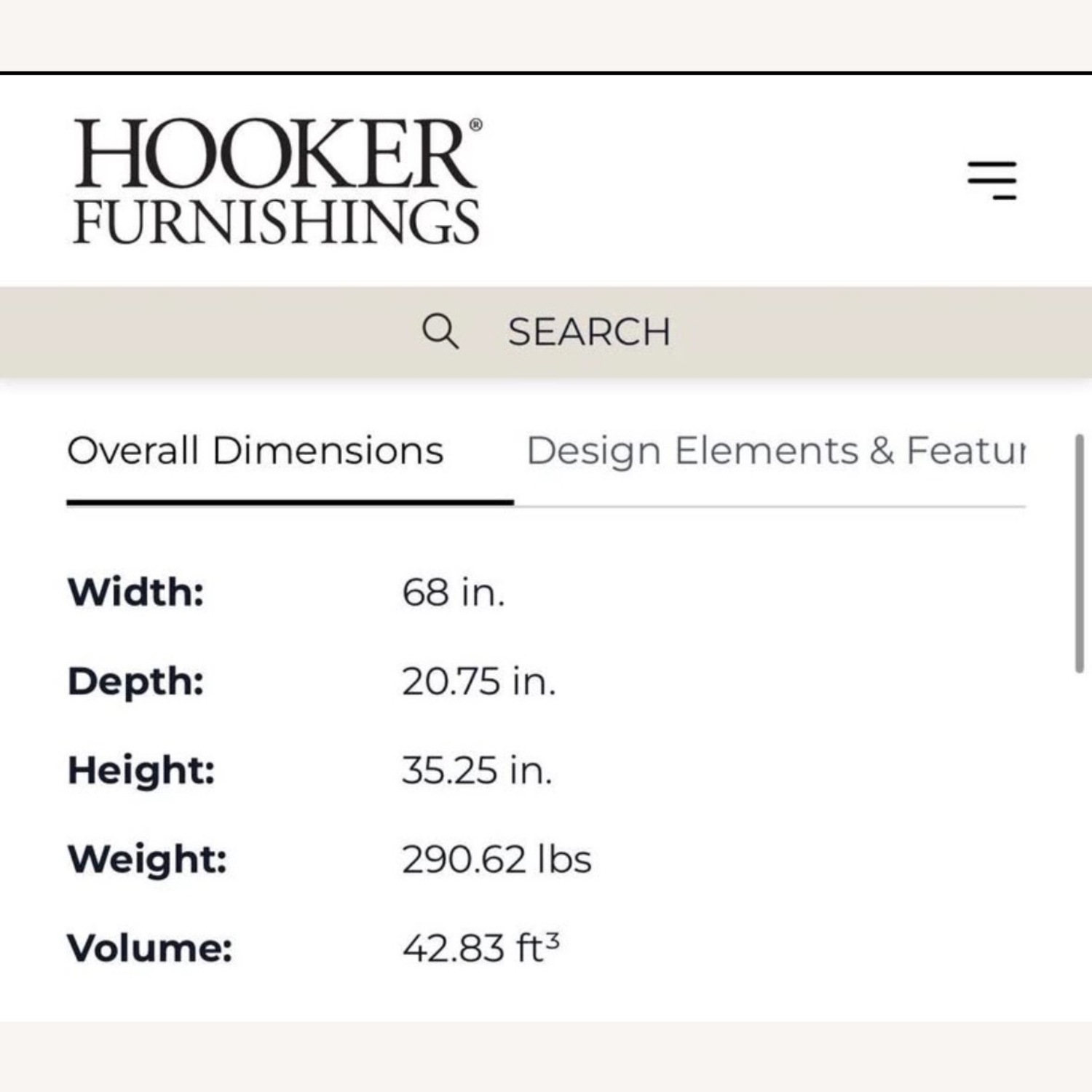Click the Volume label
Viewport: 1092px width, 1092px height.
(149, 946)
